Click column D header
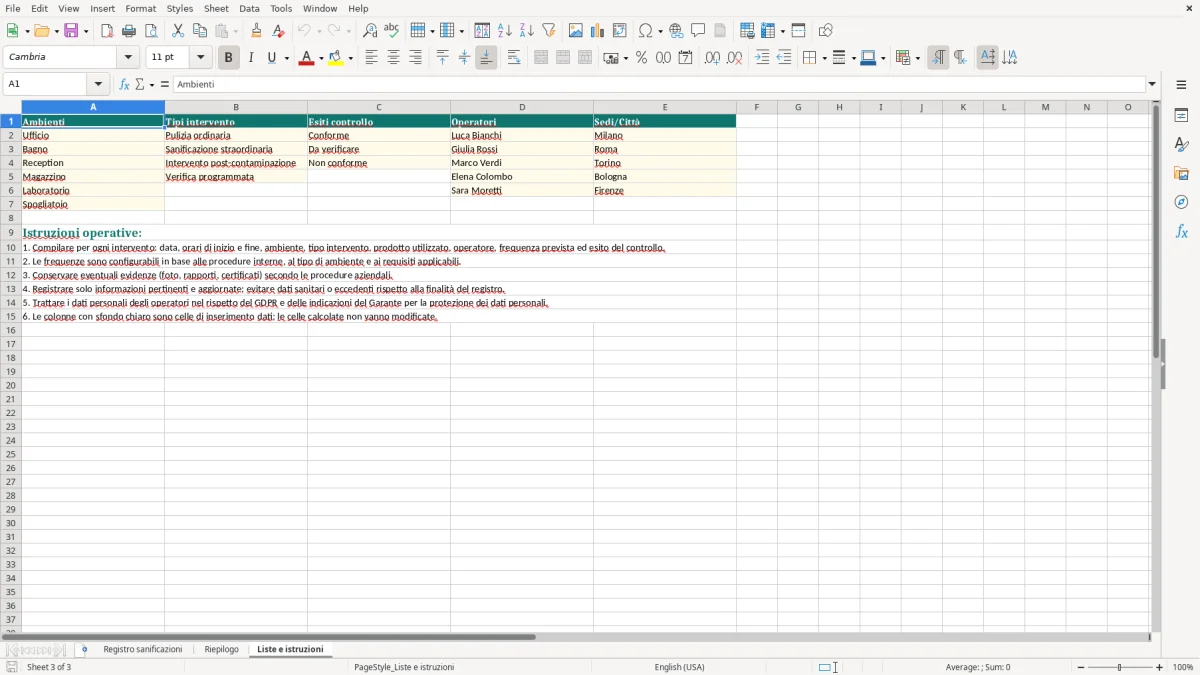The image size is (1200, 675). (x=522, y=107)
